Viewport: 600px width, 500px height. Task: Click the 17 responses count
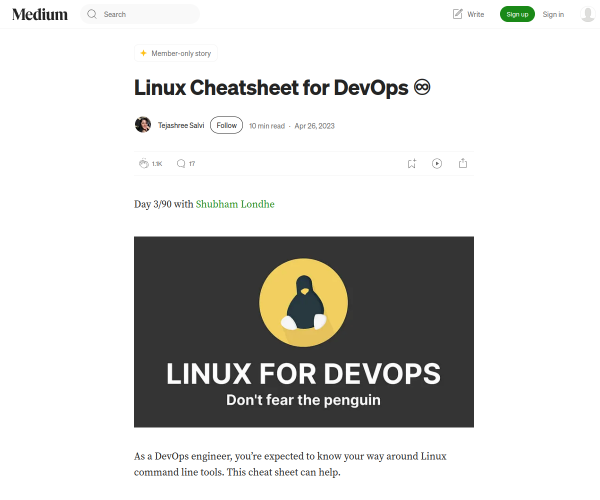(x=192, y=164)
